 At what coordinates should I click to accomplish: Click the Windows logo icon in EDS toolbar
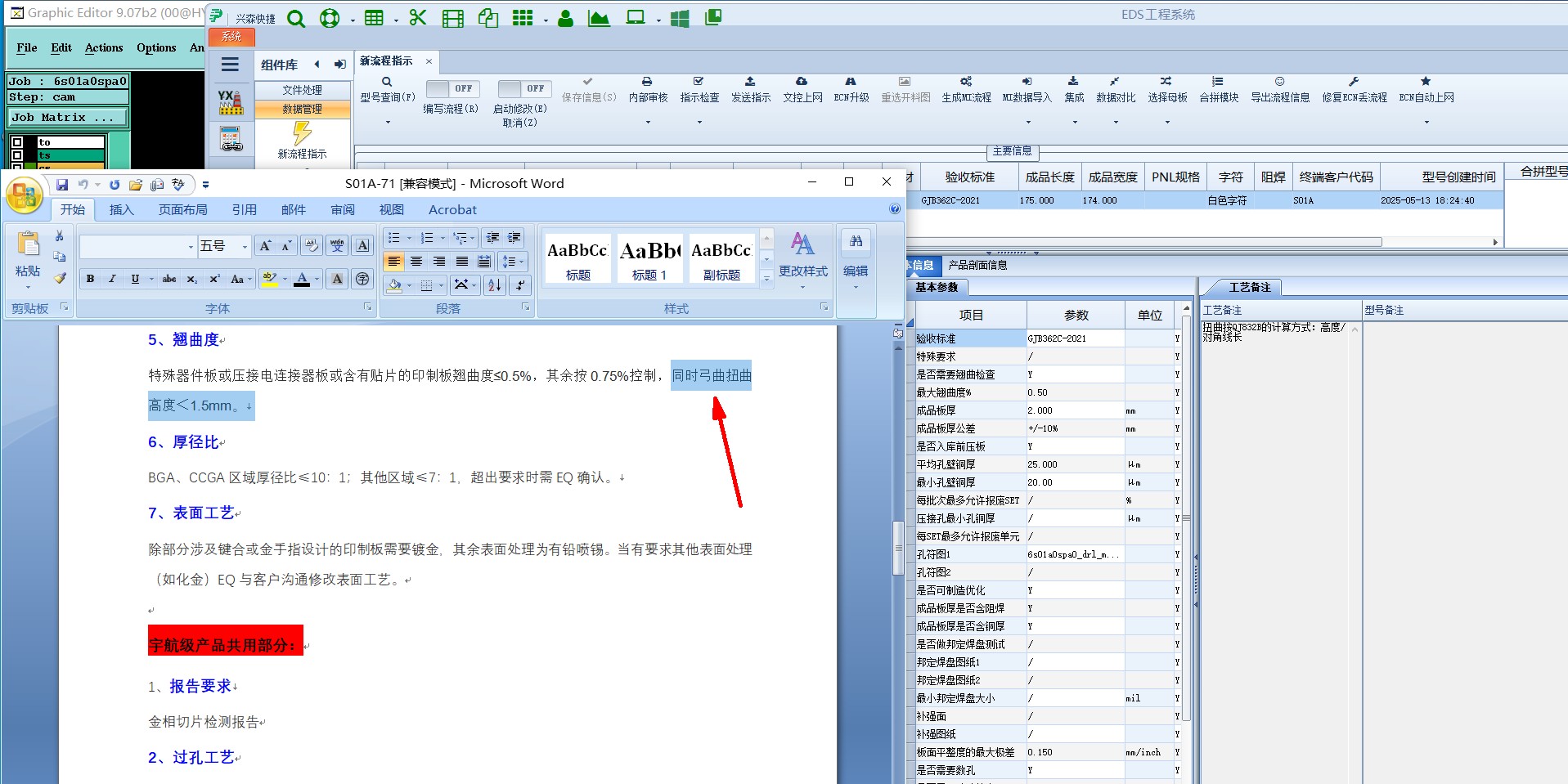[679, 18]
